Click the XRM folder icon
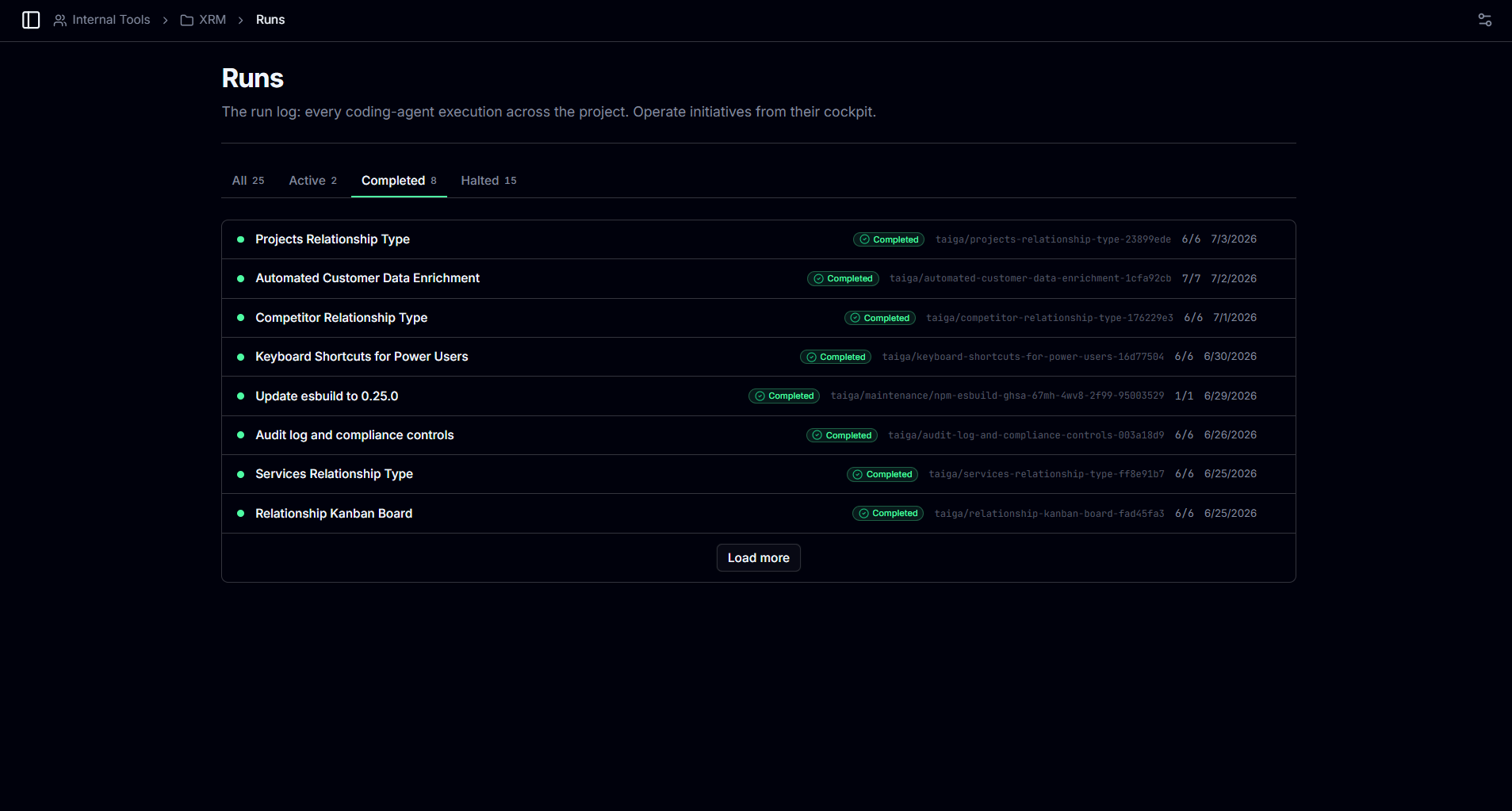This screenshot has height=811, width=1512. pos(187,20)
